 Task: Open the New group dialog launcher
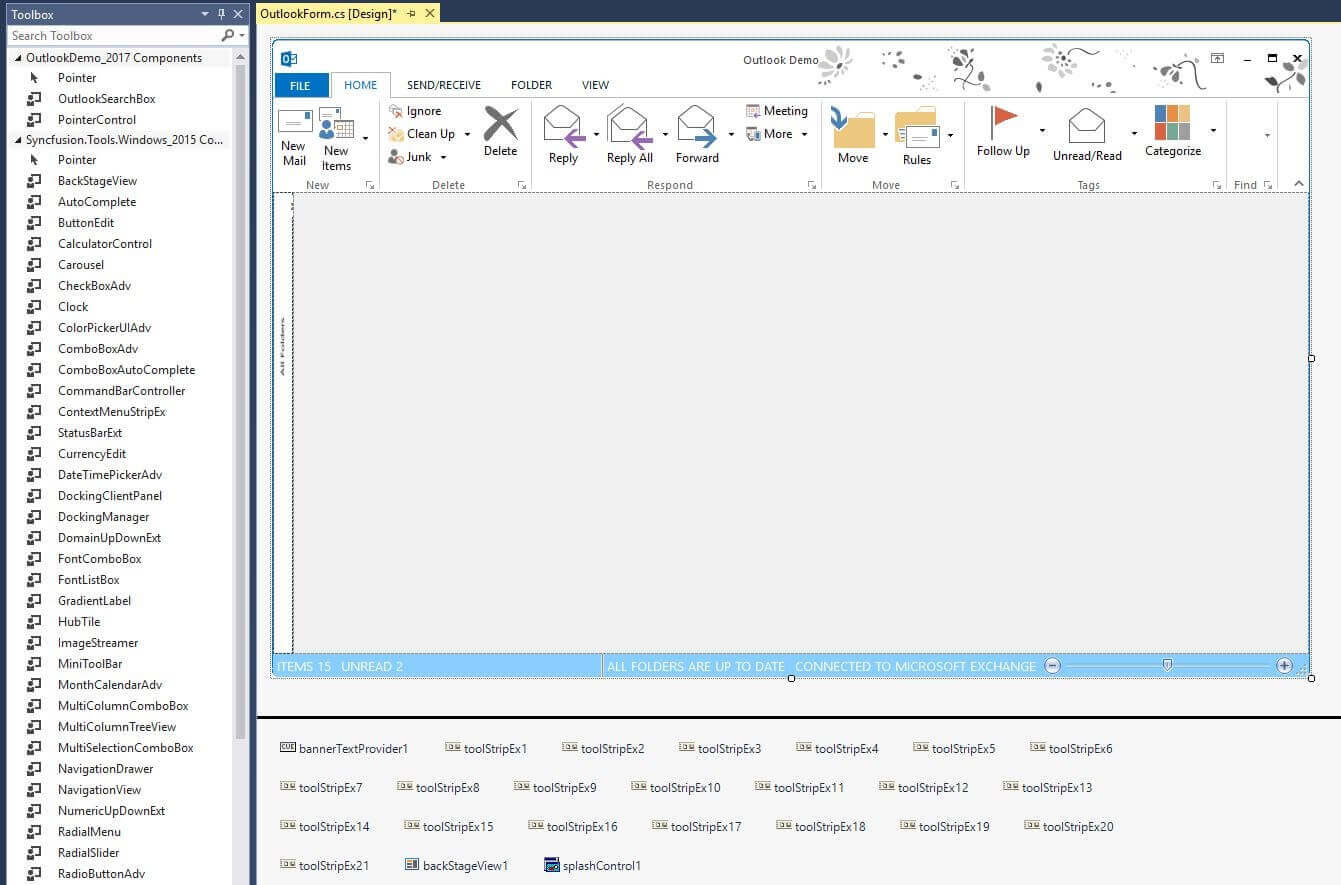point(369,185)
